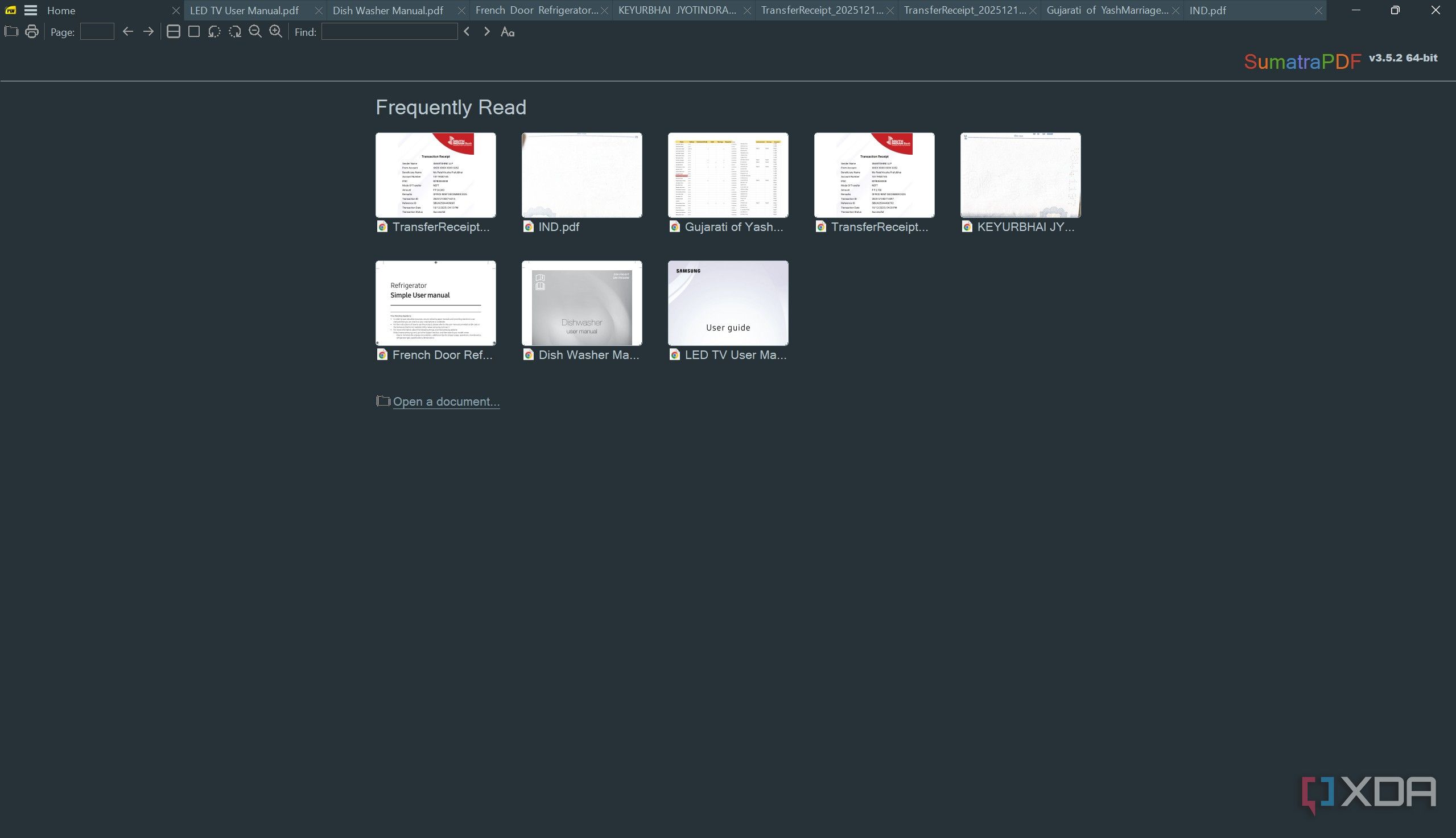Rotate right toolbar icon
The image size is (1456, 838).
[235, 32]
